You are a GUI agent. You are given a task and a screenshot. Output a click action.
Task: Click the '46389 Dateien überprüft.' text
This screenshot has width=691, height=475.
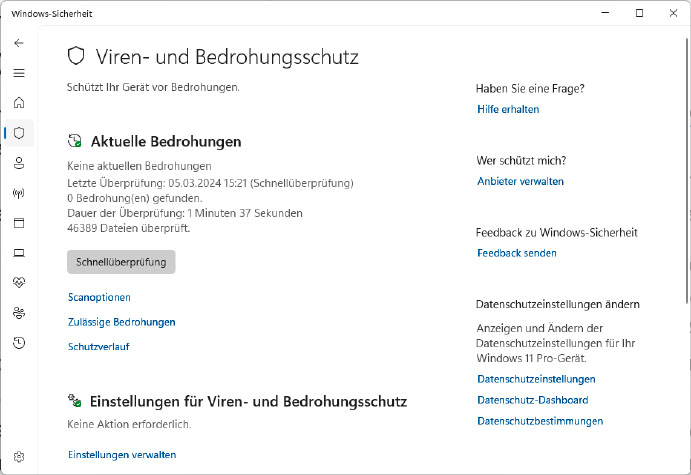(129, 228)
